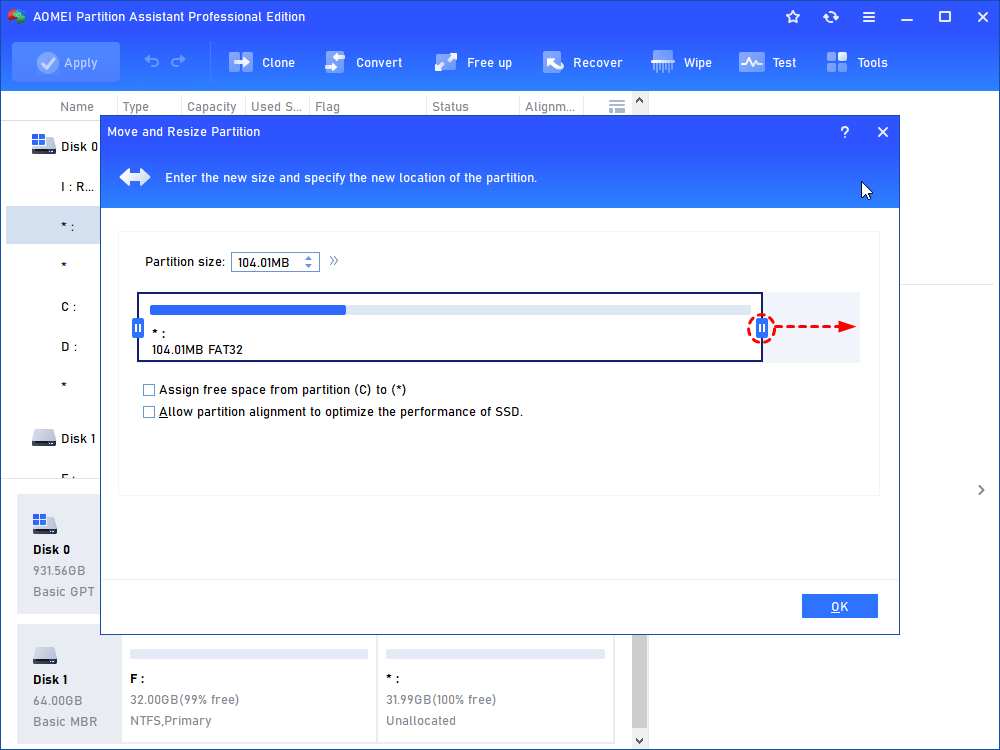The width and height of the screenshot is (1000, 750).
Task: Click the Convert icon
Action: (335, 62)
